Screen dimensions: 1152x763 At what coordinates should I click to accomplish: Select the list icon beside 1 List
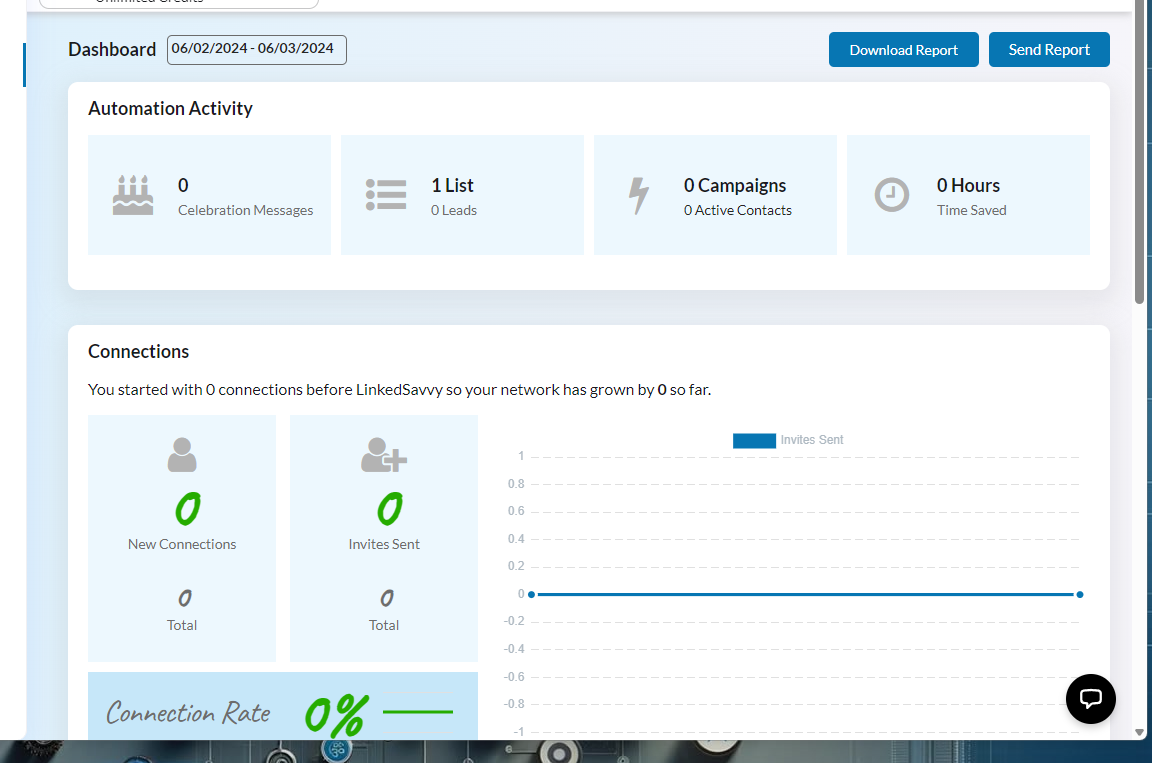pos(386,195)
